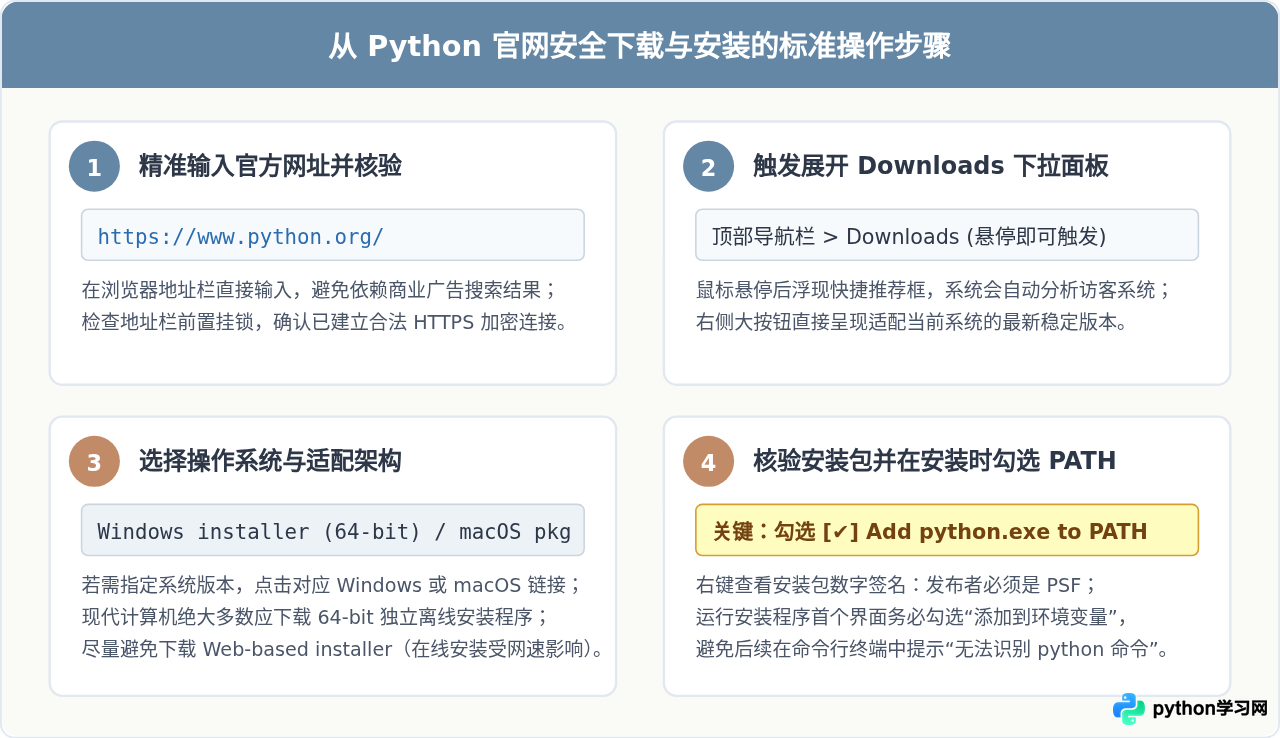Select the line "右侧大按钮直接呈现适配当前系统的最新稳定版本。"

pyautogui.click(x=912, y=323)
